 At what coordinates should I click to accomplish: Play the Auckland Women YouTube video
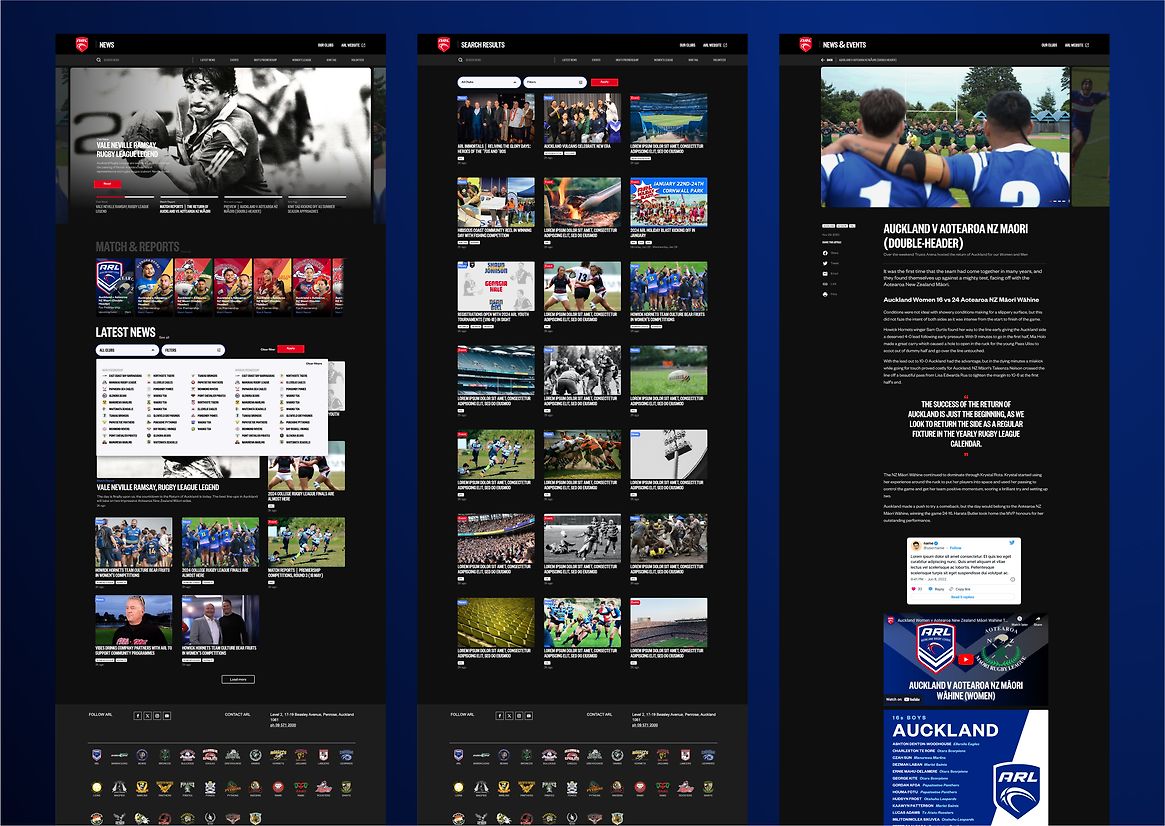965,659
